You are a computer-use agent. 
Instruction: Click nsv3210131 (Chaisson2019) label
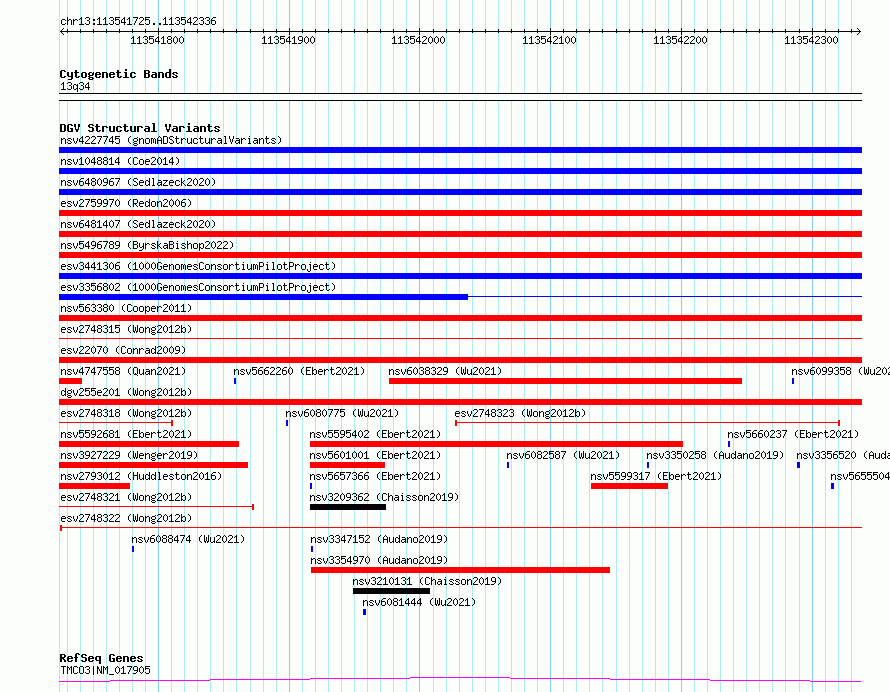click(x=427, y=581)
